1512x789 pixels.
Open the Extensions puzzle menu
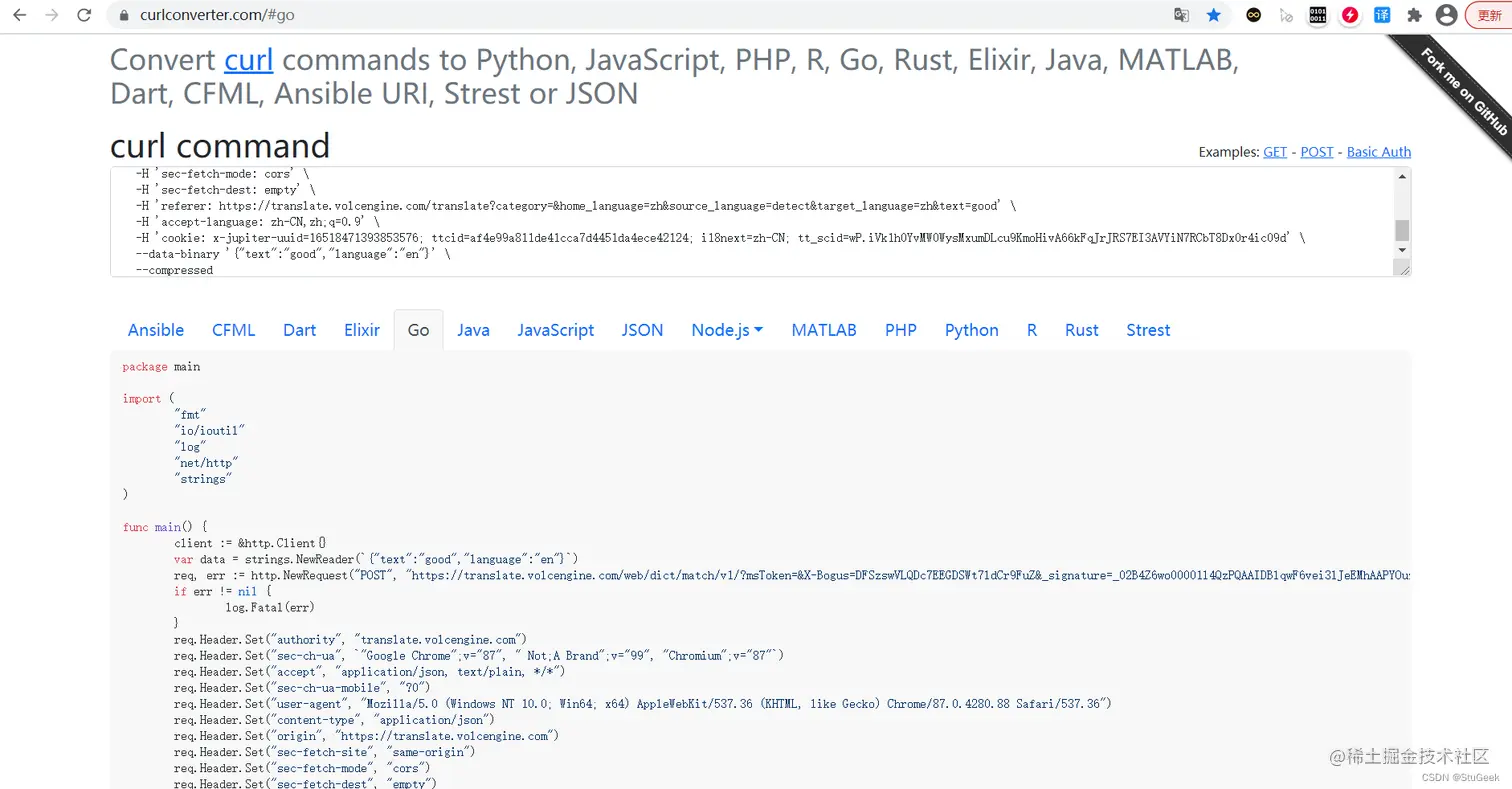tap(1414, 15)
